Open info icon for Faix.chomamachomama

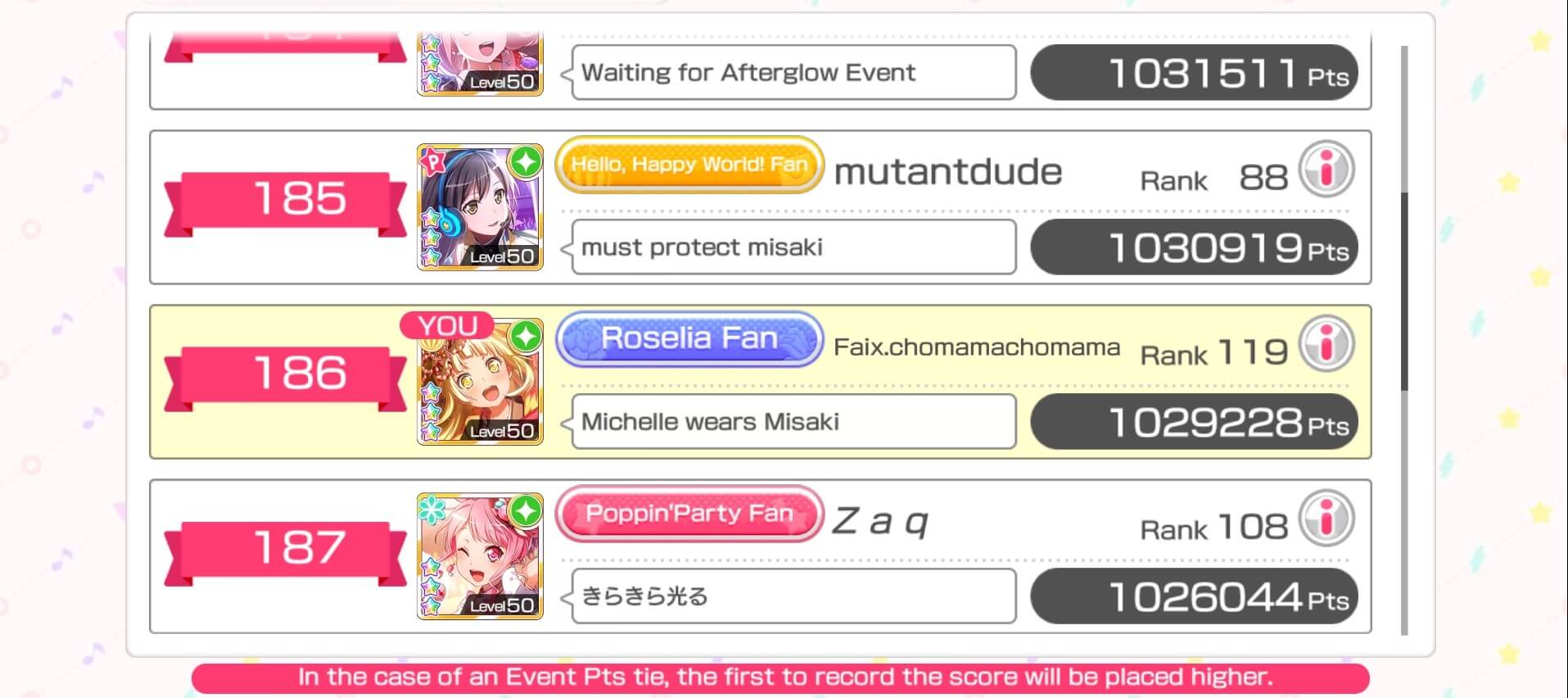pos(1326,344)
